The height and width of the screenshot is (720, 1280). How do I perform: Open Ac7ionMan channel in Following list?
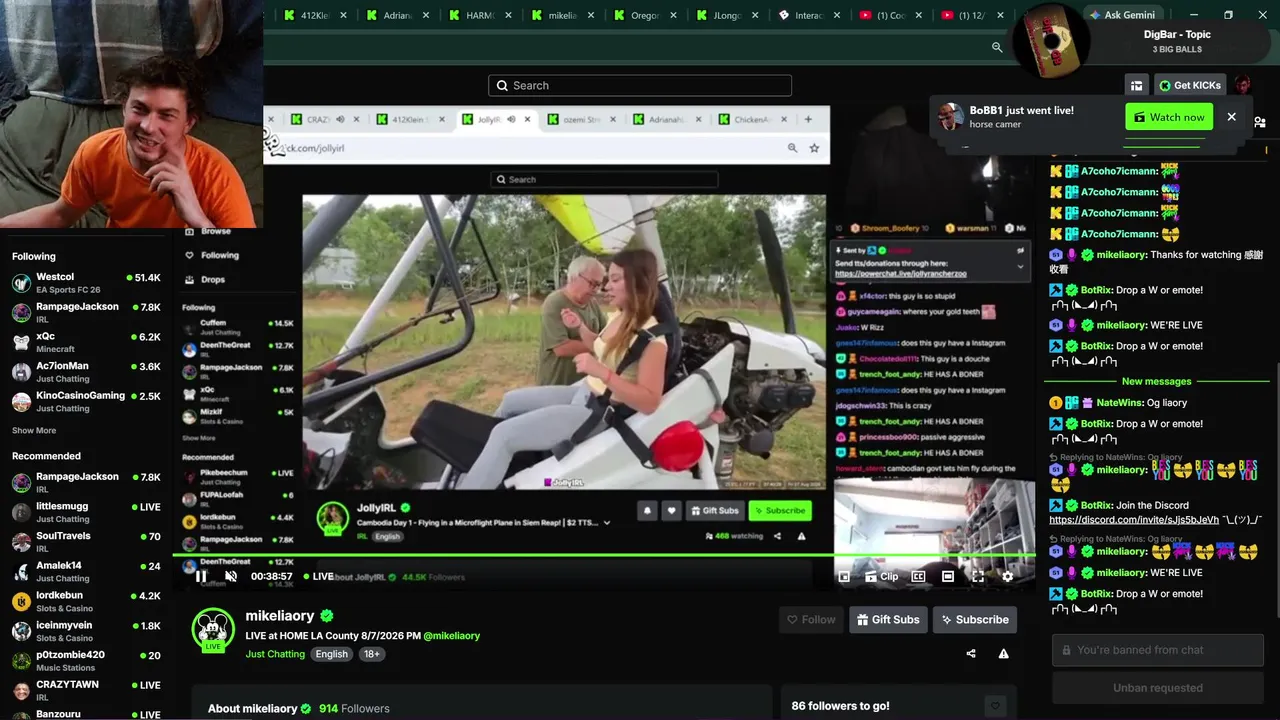point(86,372)
